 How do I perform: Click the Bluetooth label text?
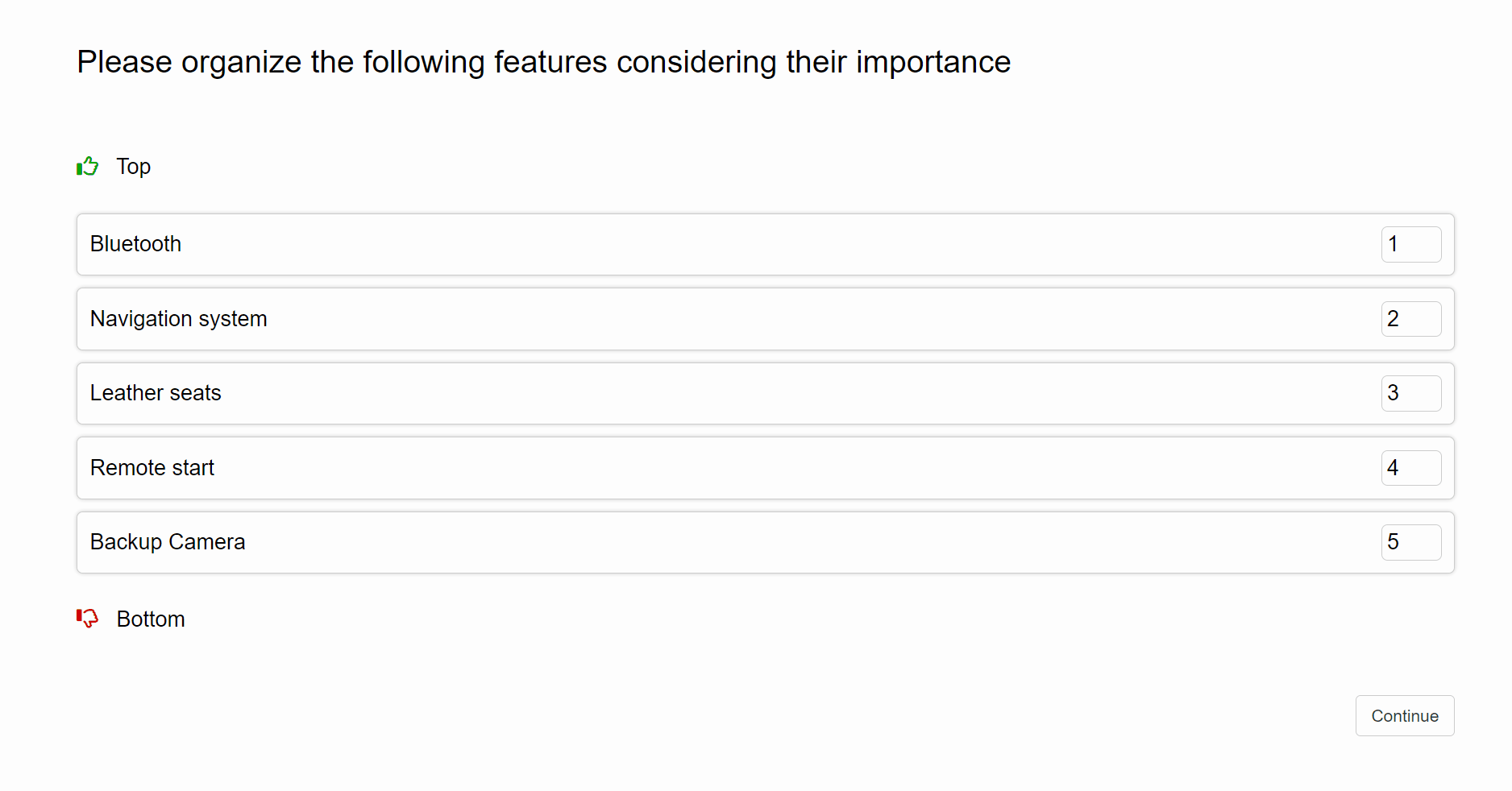pos(135,244)
